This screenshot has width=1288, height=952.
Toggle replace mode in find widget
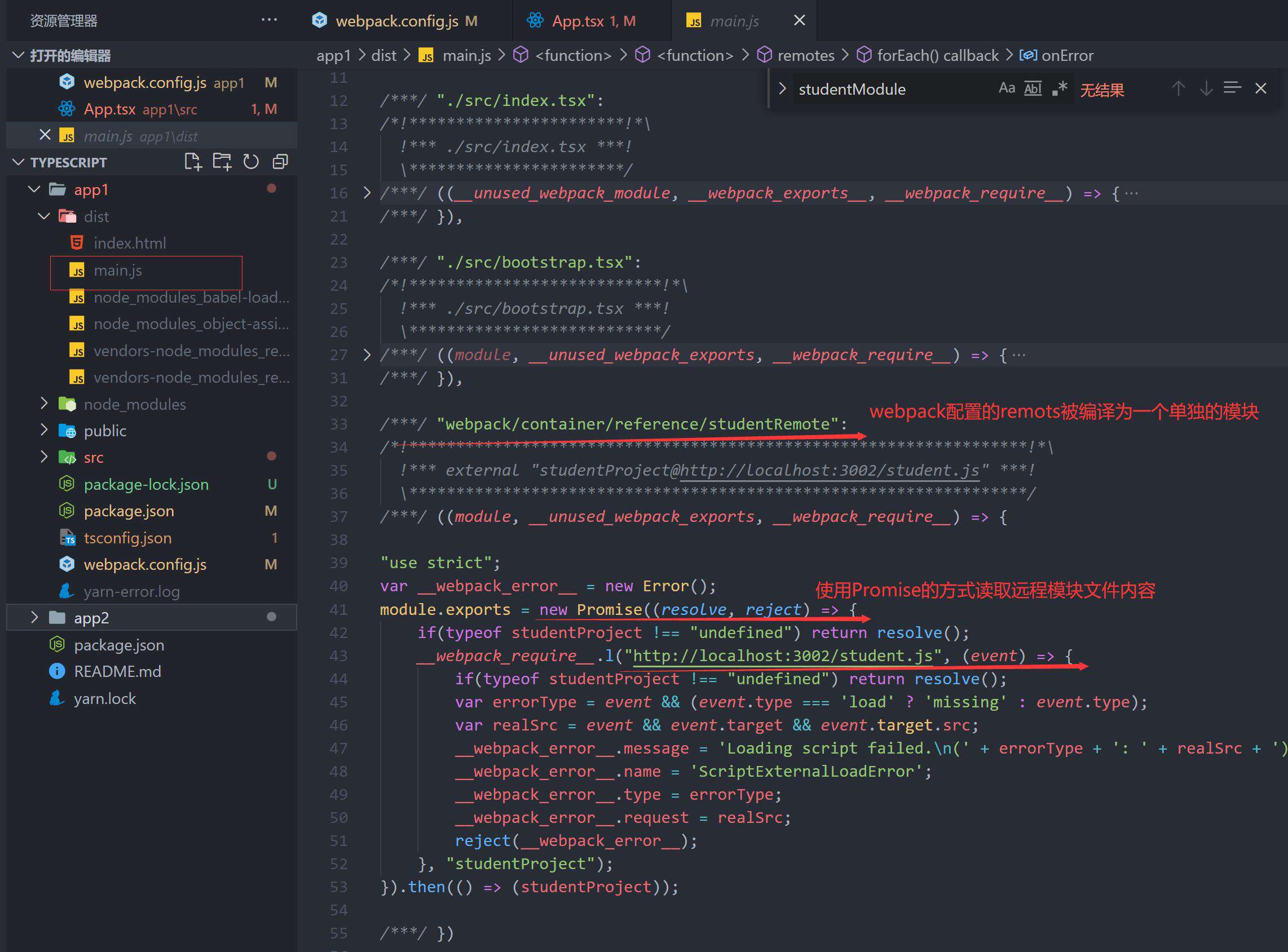pos(782,88)
